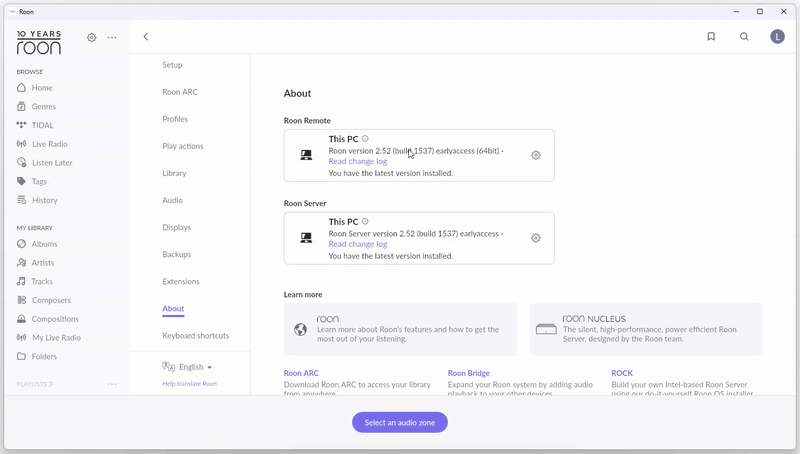Open settings gear next to Roon logo
The image size is (800, 454).
91,37
